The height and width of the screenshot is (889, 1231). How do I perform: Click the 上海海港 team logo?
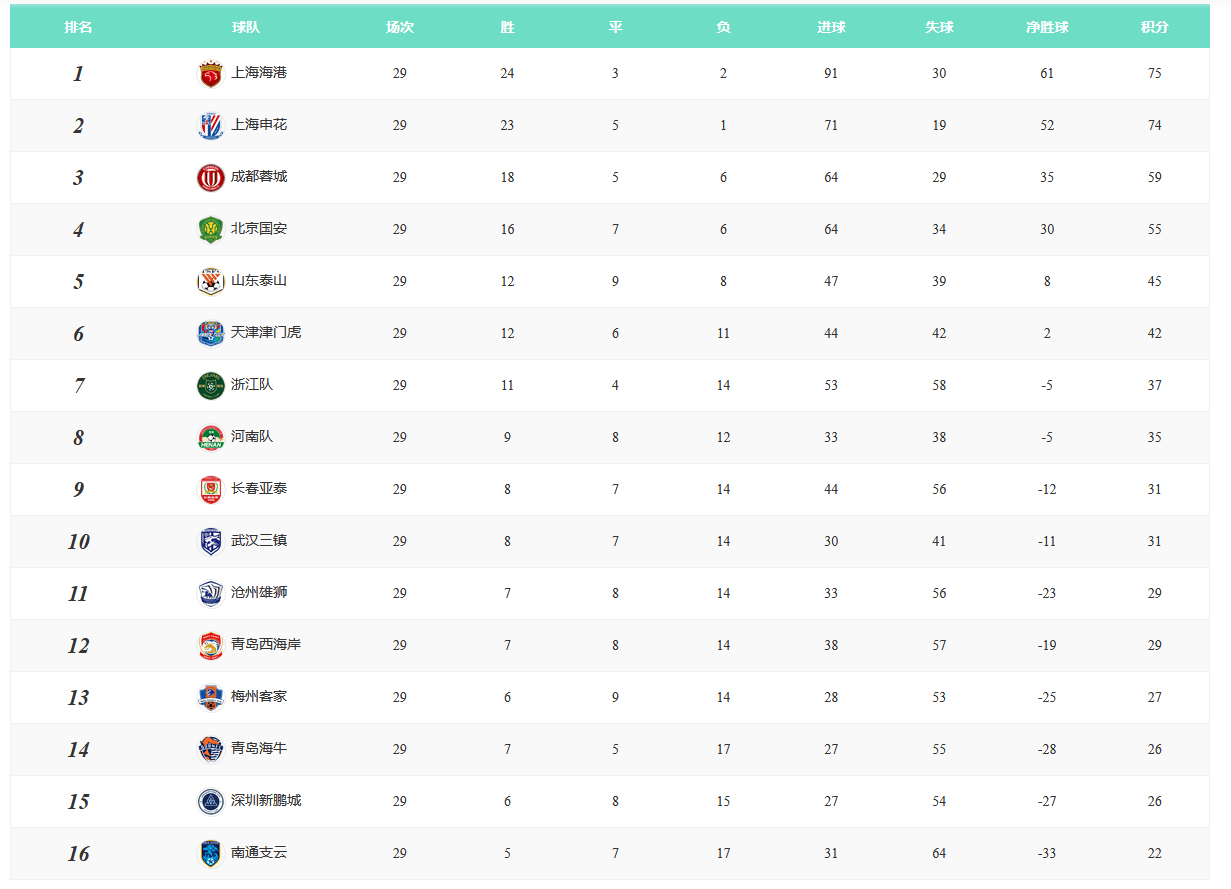(x=210, y=74)
